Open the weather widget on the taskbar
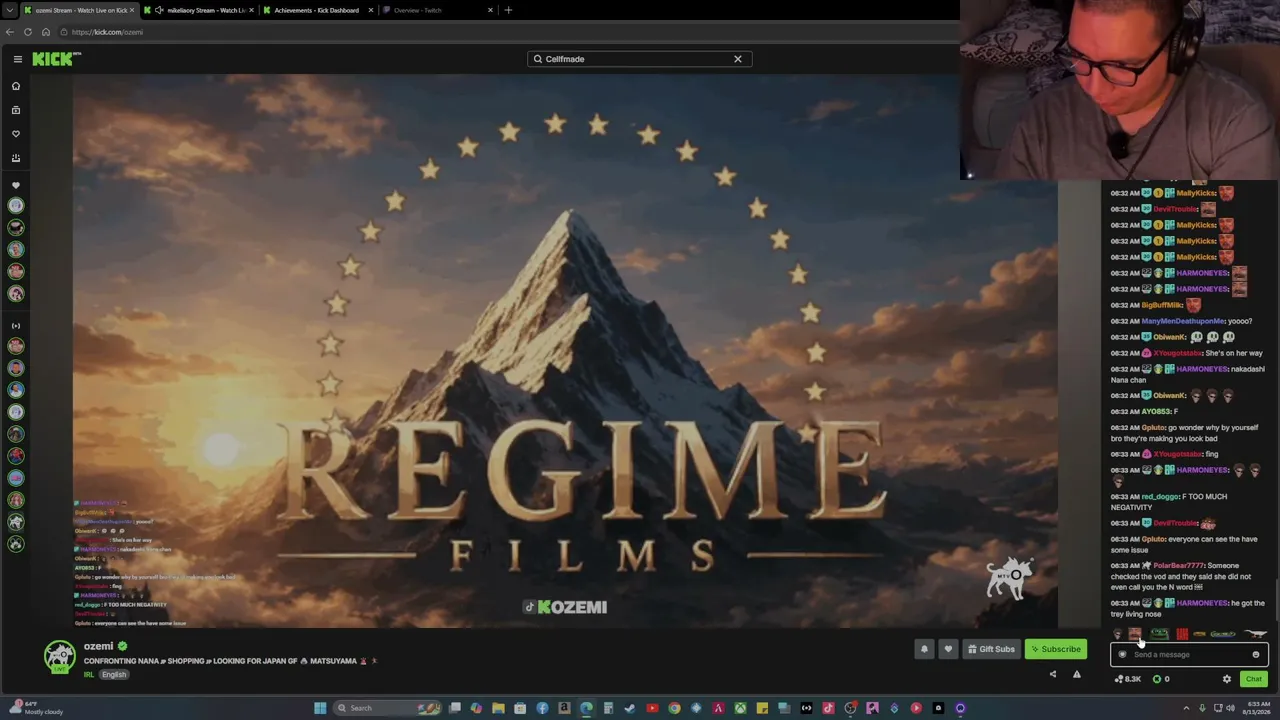 pos(36,708)
